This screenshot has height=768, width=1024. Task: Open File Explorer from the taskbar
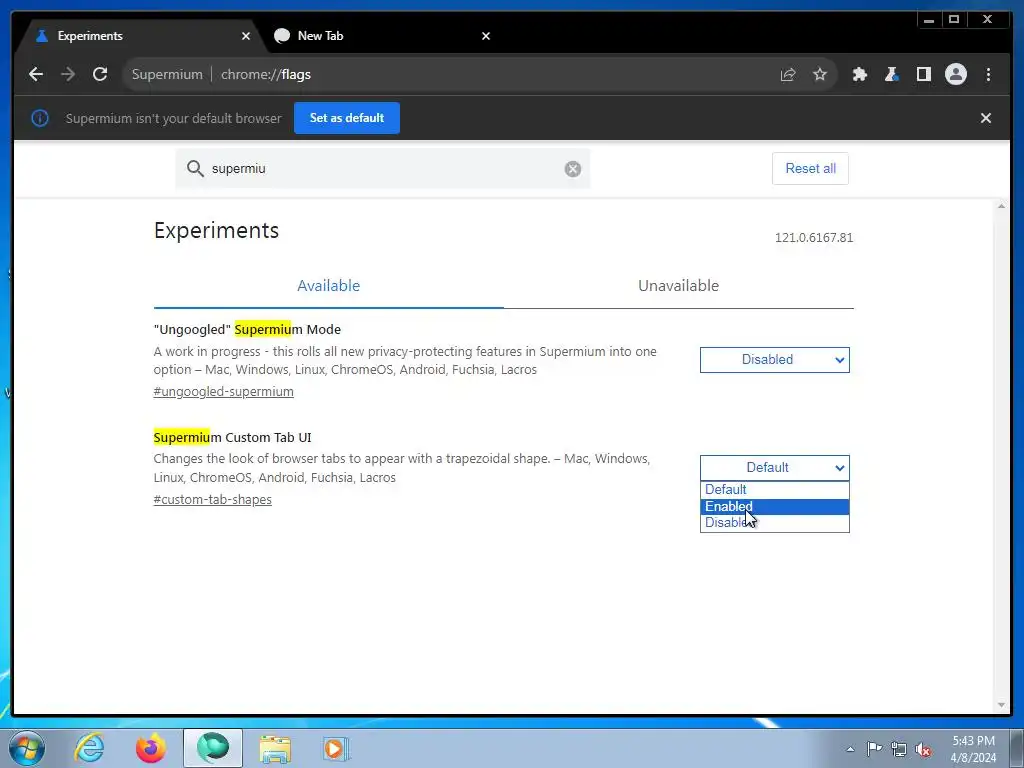pyautogui.click(x=275, y=748)
